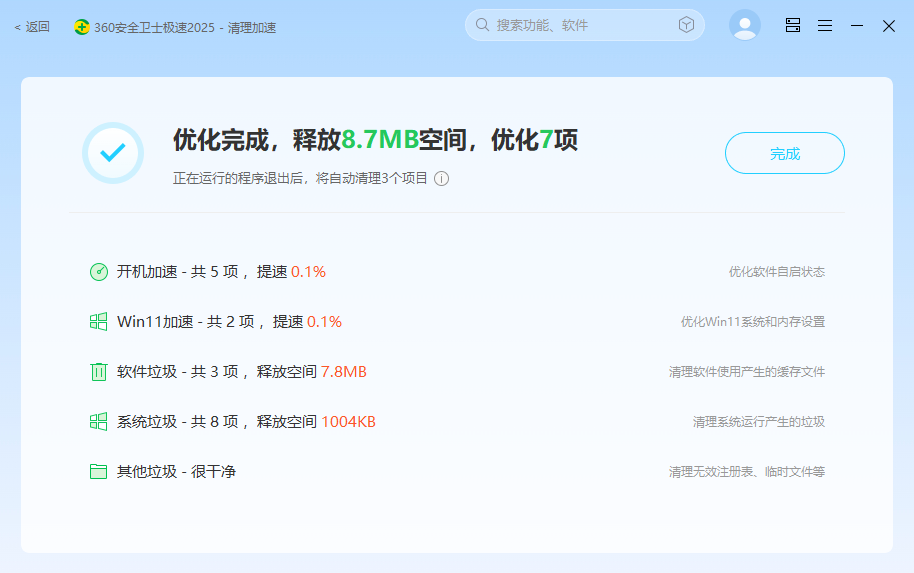Viewport: 914px width, 573px height.
Task: Select the Win11加速 result row
Action: [x=457, y=322]
